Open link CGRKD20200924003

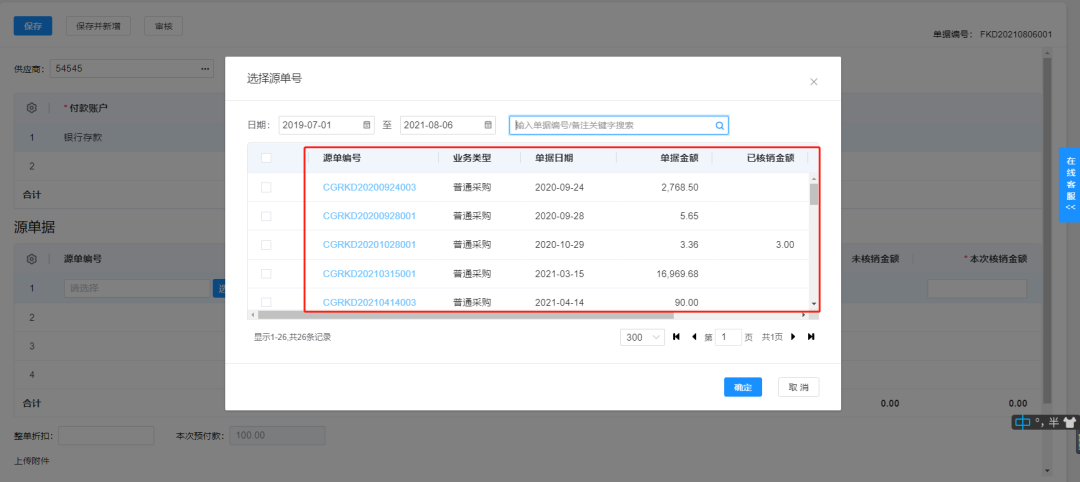pyautogui.click(x=369, y=187)
